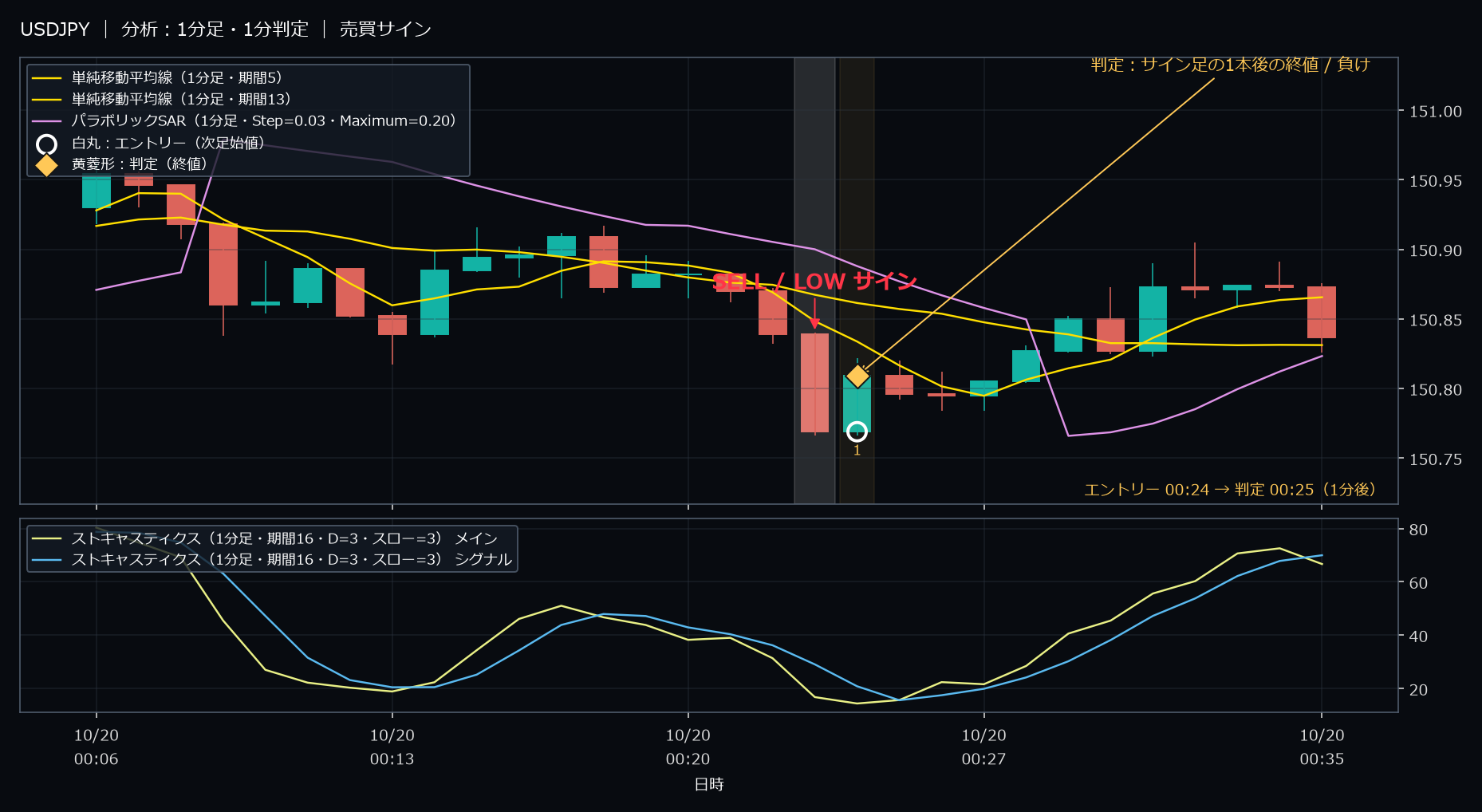Image resolution: width=1482 pixels, height=812 pixels.
Task: Click the 日時 axis title
Action: point(709,784)
